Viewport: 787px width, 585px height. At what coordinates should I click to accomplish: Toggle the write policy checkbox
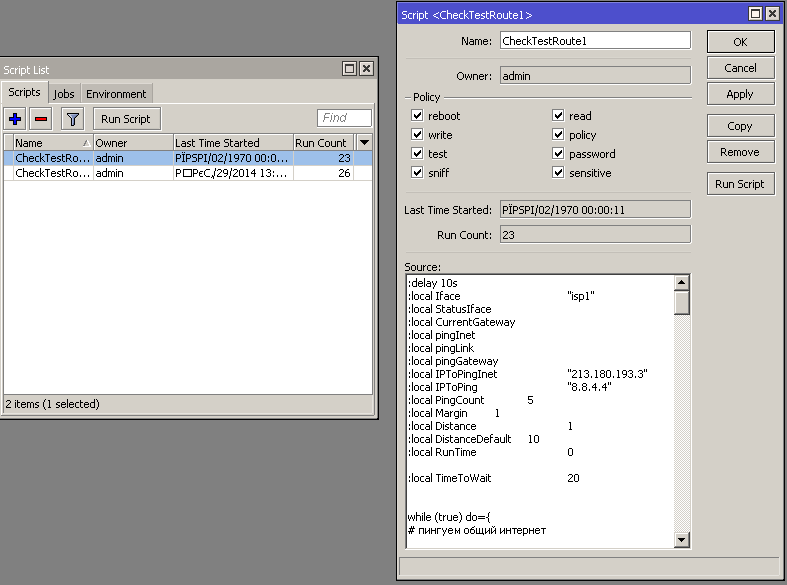click(417, 134)
